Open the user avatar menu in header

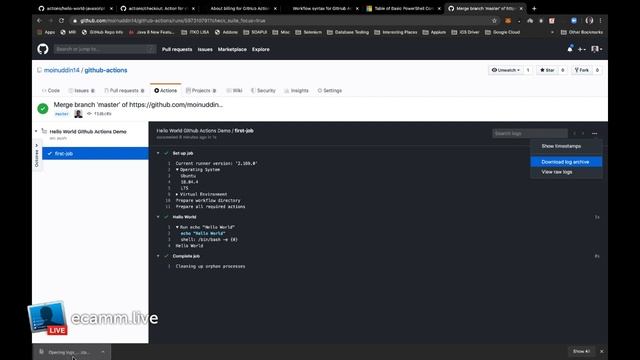click(x=596, y=49)
